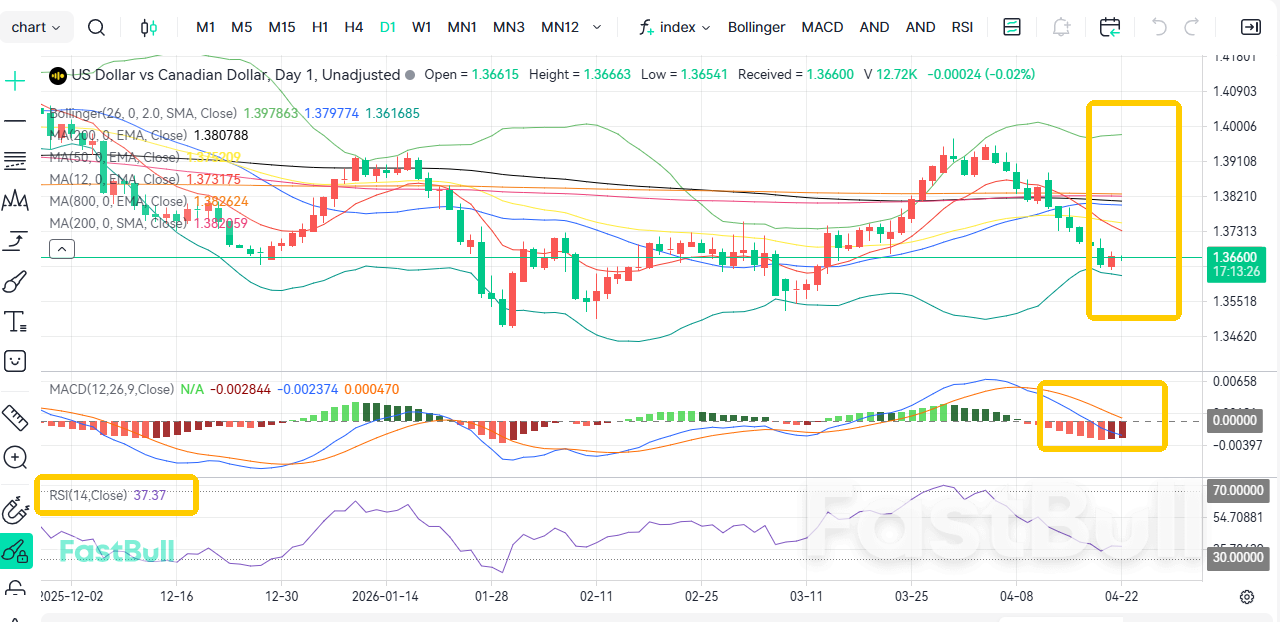Open the search panel
The image size is (1280, 622).
click(96, 27)
